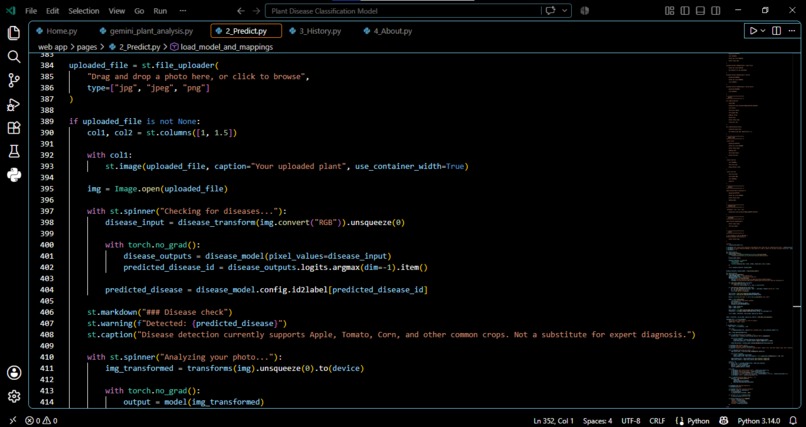The width and height of the screenshot is (806, 427).
Task: Click line number 389 in gutter
Action: tap(47, 121)
